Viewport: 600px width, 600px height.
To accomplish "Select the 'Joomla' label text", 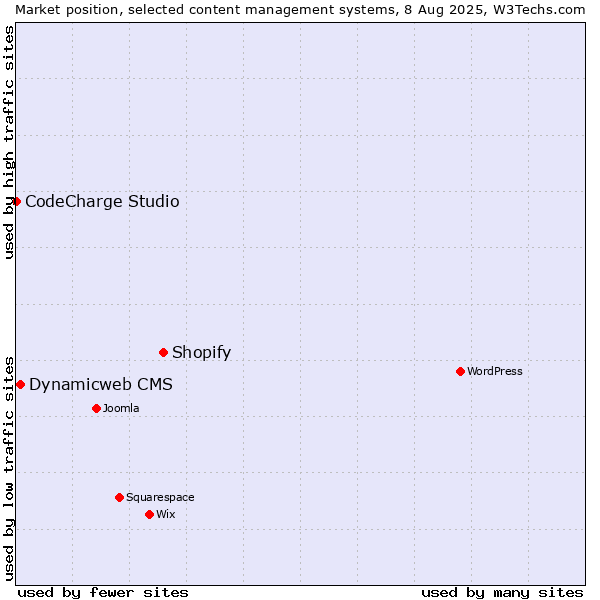I will click(x=121, y=408).
